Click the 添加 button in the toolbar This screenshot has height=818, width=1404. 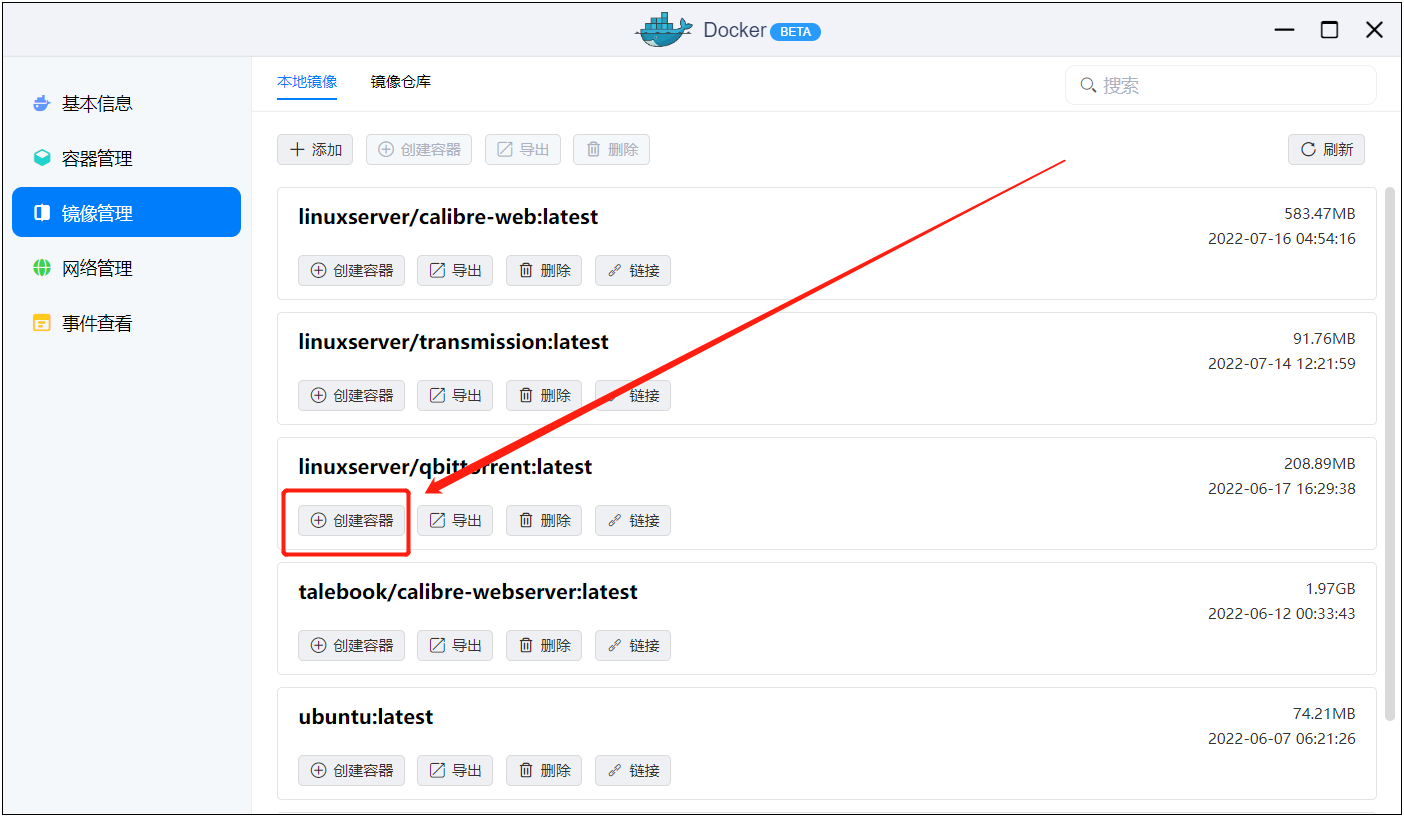point(315,150)
